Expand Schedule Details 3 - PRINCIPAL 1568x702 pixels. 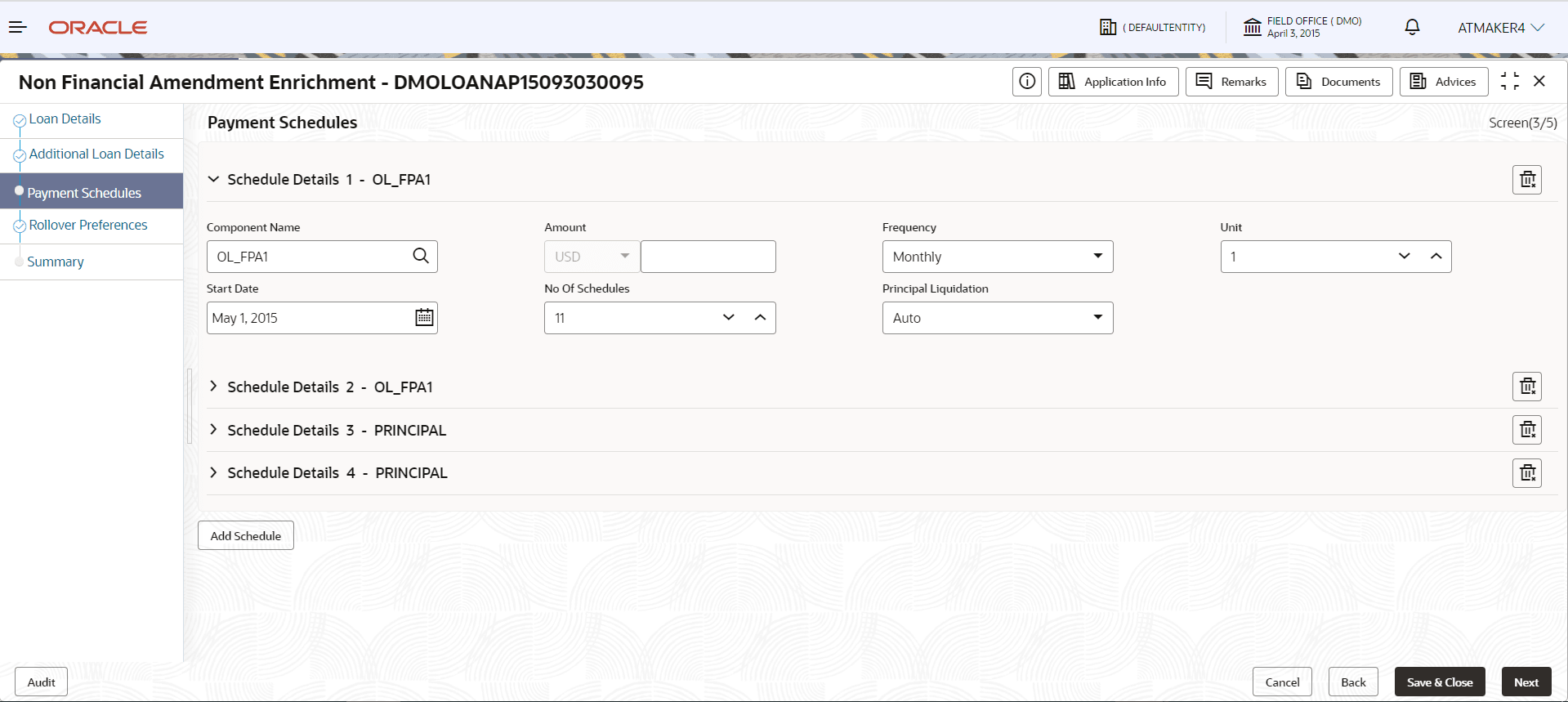click(x=213, y=429)
